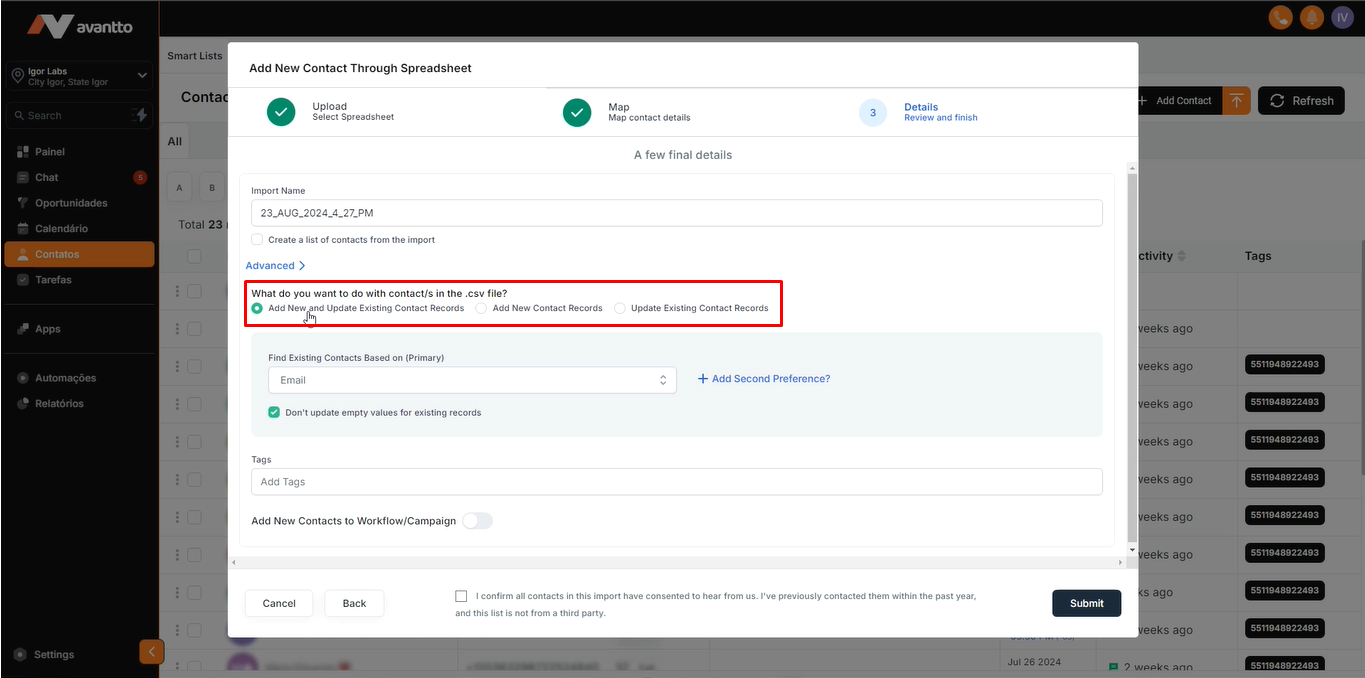Click the Upload step checkmark circle
The width and height of the screenshot is (1365, 678).
pyautogui.click(x=281, y=112)
